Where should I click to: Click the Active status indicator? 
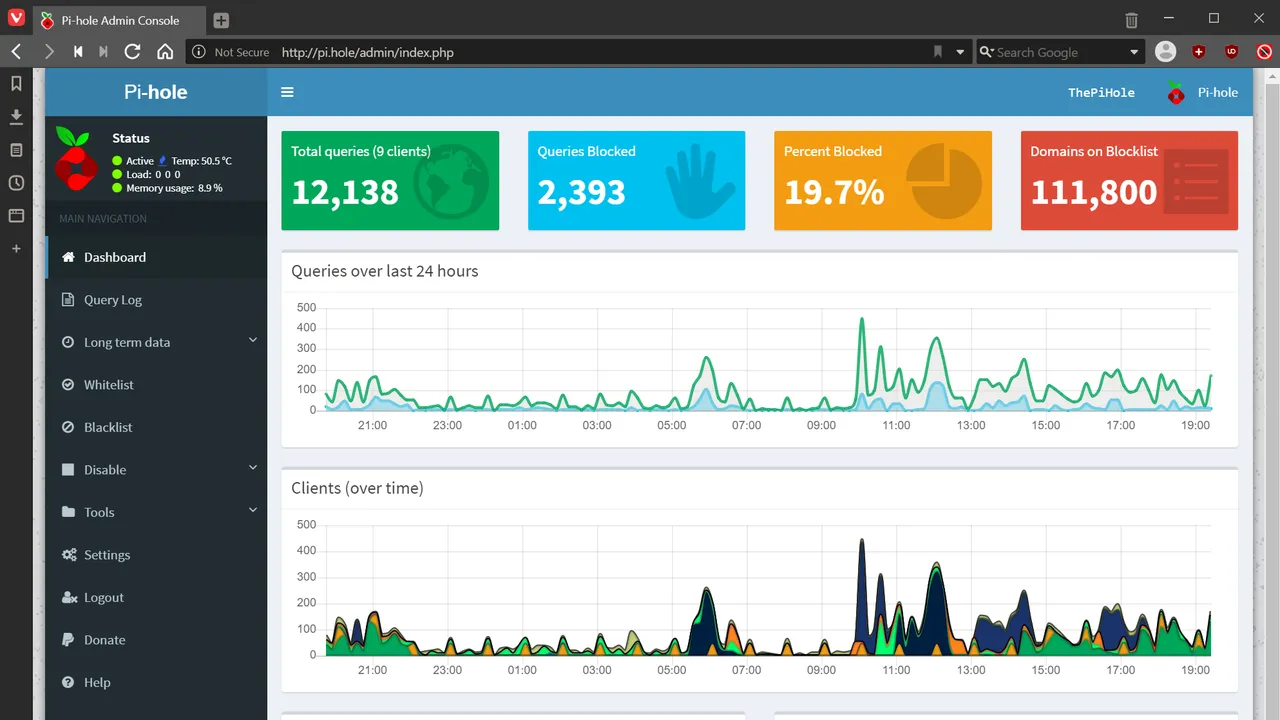pos(133,161)
